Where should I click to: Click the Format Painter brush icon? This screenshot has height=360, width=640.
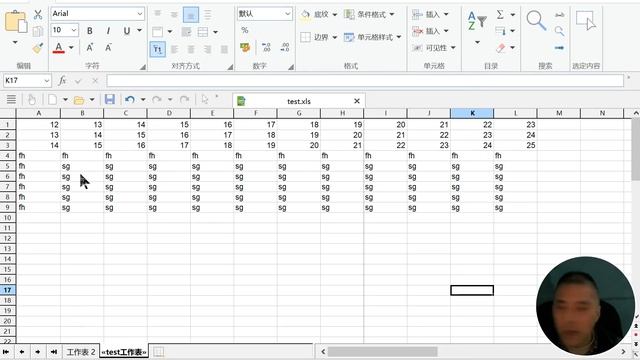[38, 48]
